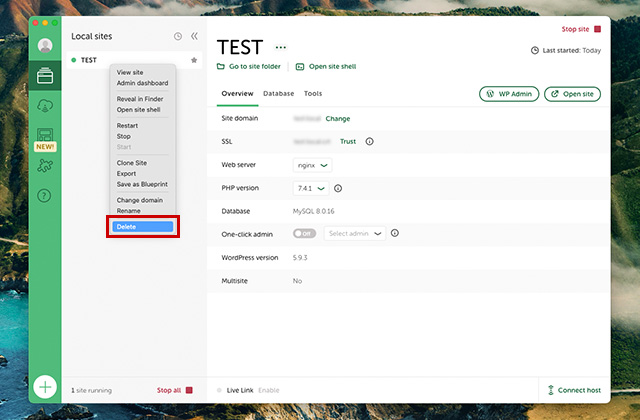Click the Stop site red square
Viewport: 640px width, 420px height.
point(598,29)
